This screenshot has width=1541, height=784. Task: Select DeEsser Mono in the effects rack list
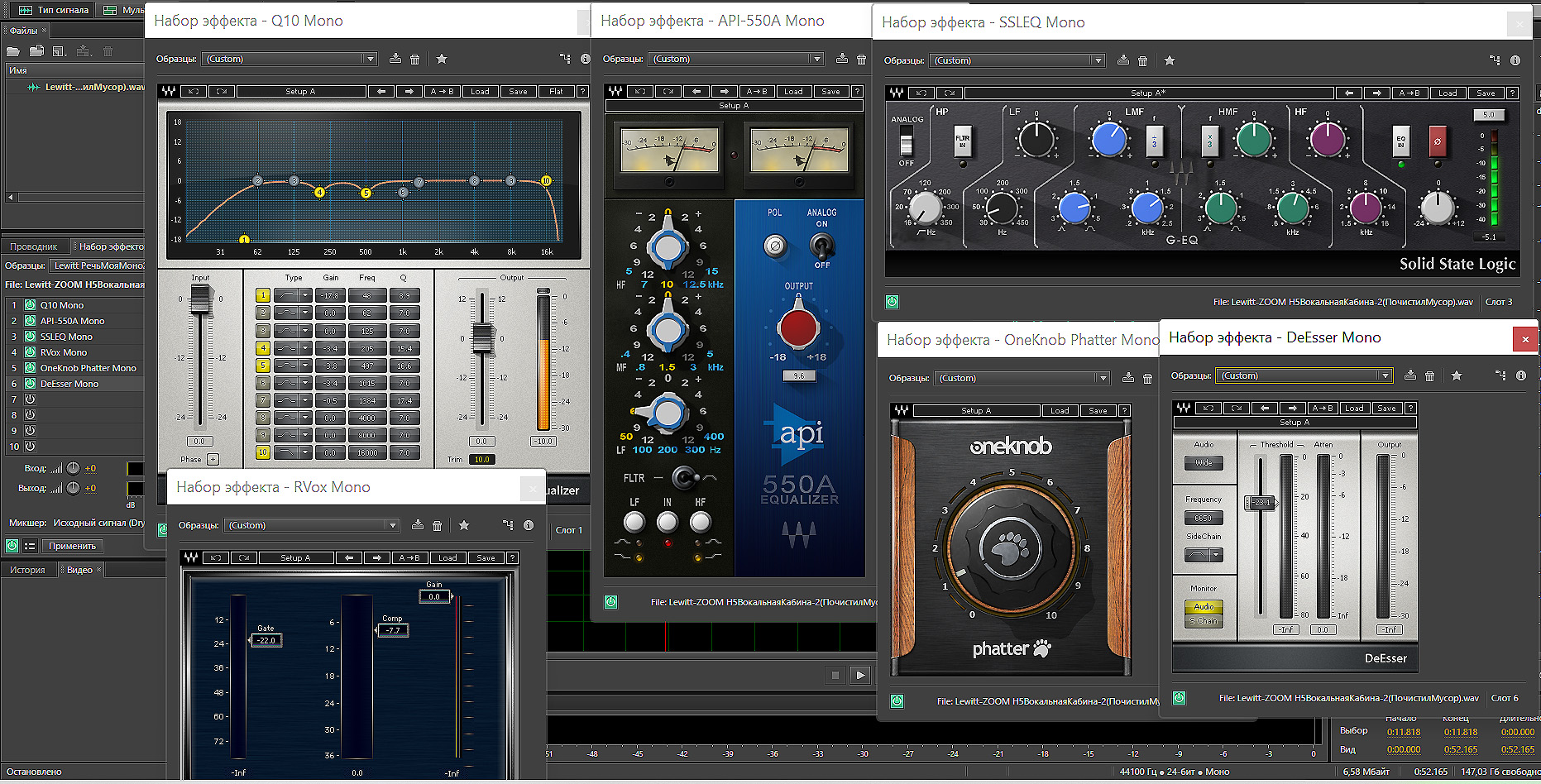tap(69, 384)
